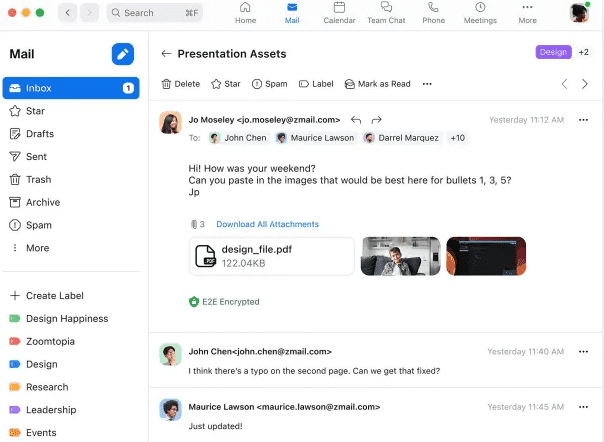604x442 pixels.
Task: Open options menu for Maurice Lawson's message
Action: click(583, 407)
